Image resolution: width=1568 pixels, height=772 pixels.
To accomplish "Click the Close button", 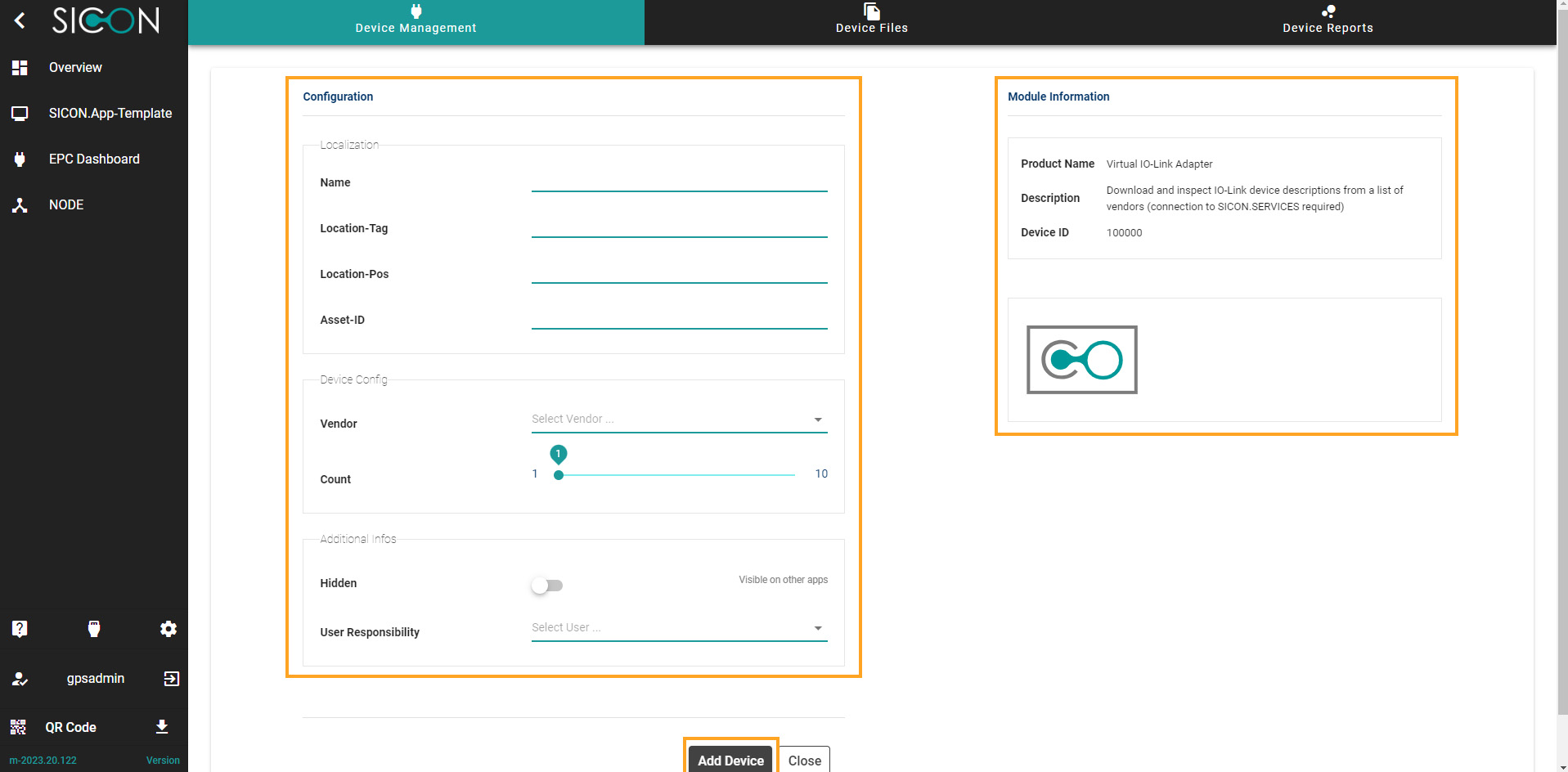I will pos(804,760).
